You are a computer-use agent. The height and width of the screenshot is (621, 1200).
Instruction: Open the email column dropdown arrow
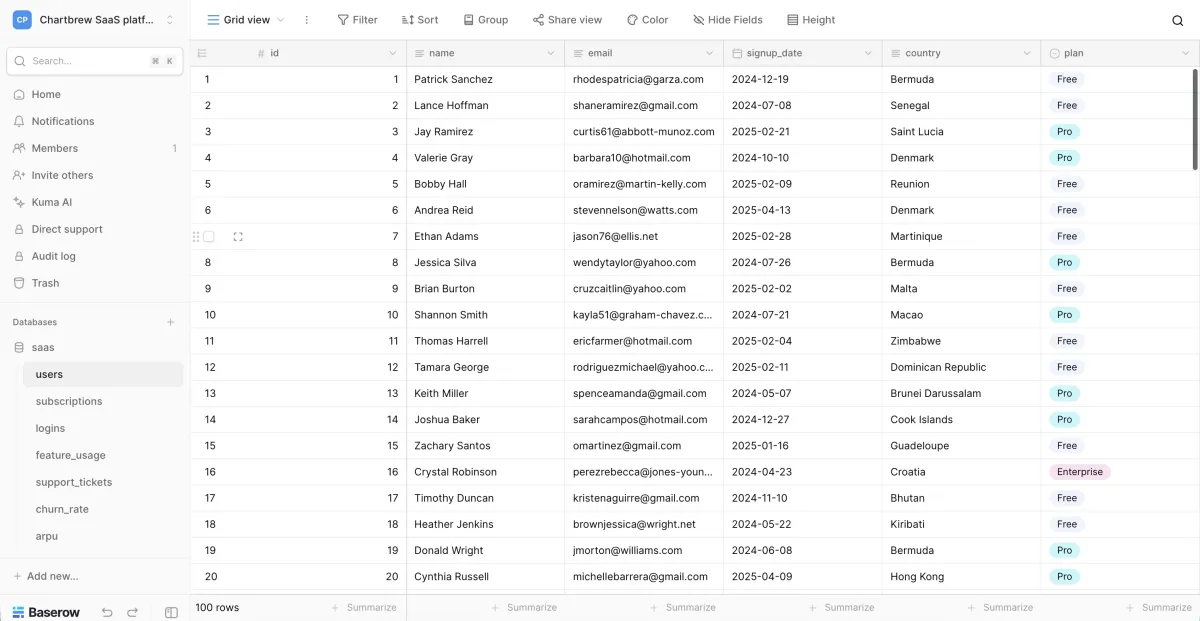click(x=709, y=53)
